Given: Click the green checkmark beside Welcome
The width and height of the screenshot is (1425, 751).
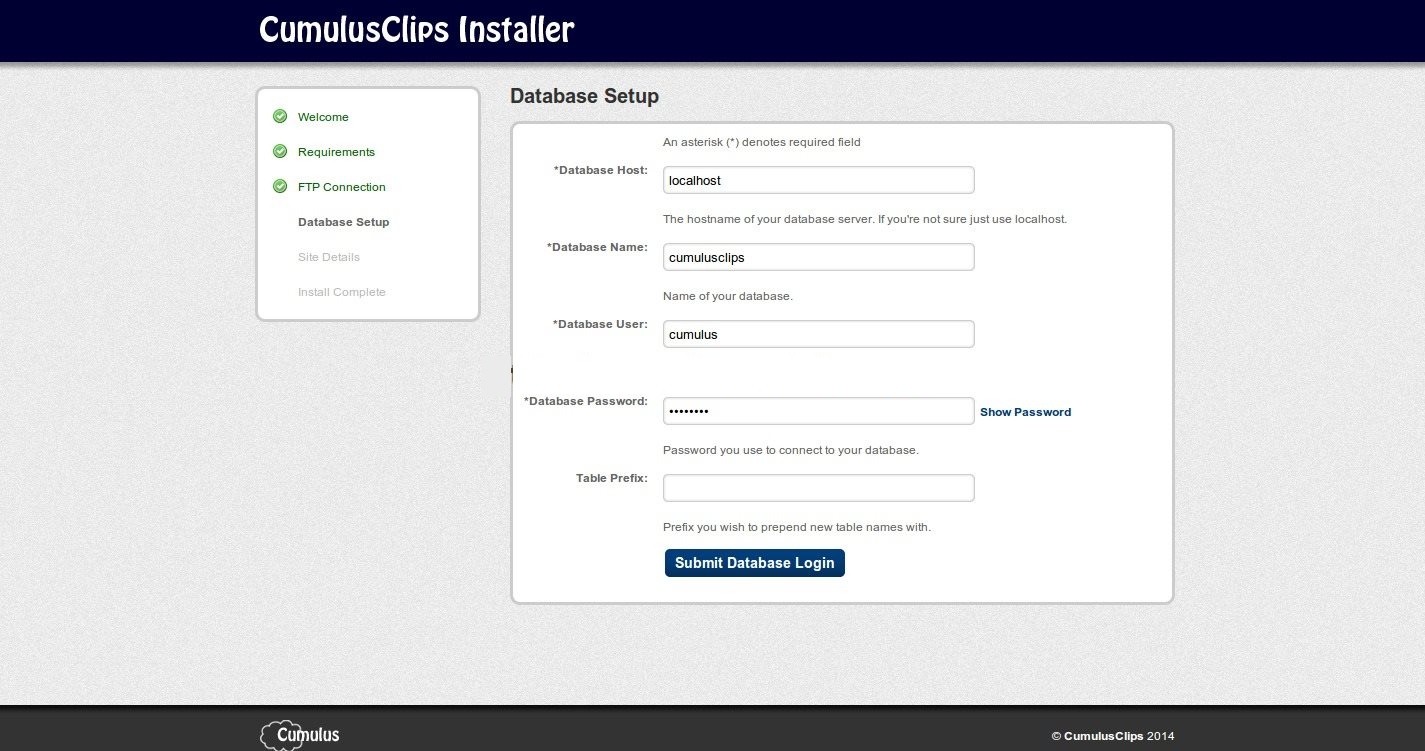Looking at the screenshot, I should coord(280,117).
